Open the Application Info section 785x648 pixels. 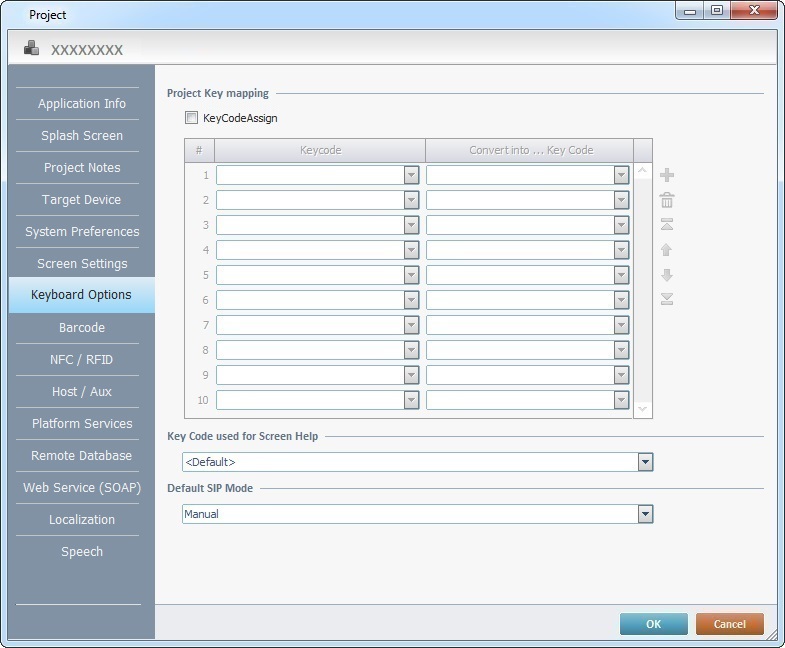coord(81,103)
